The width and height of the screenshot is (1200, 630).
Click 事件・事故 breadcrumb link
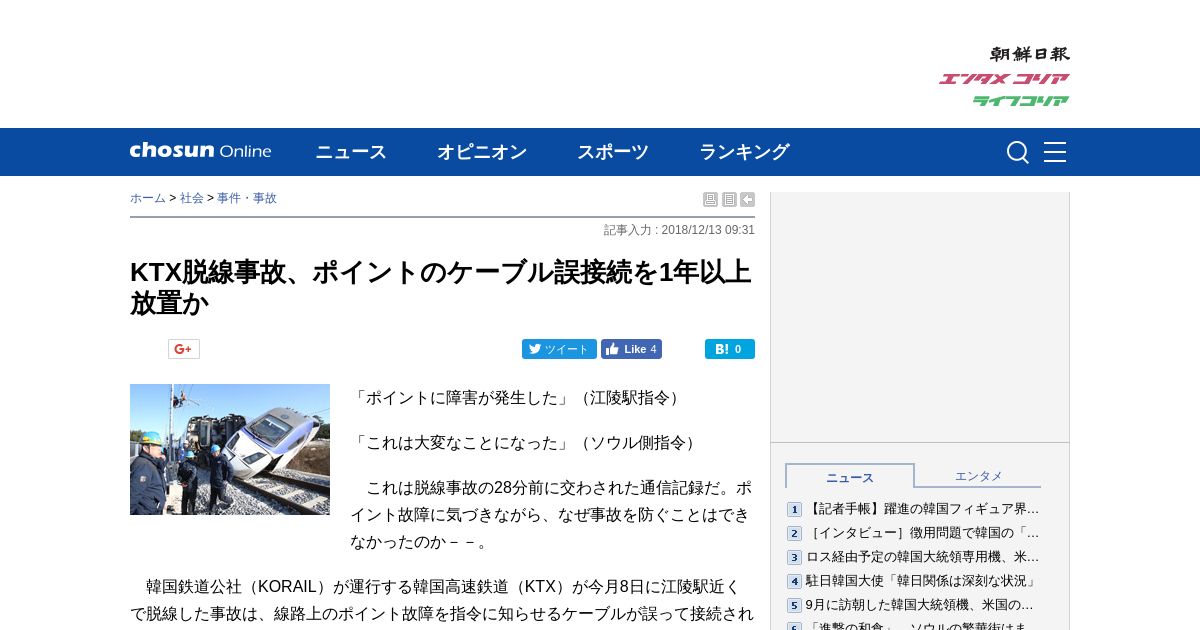click(247, 199)
